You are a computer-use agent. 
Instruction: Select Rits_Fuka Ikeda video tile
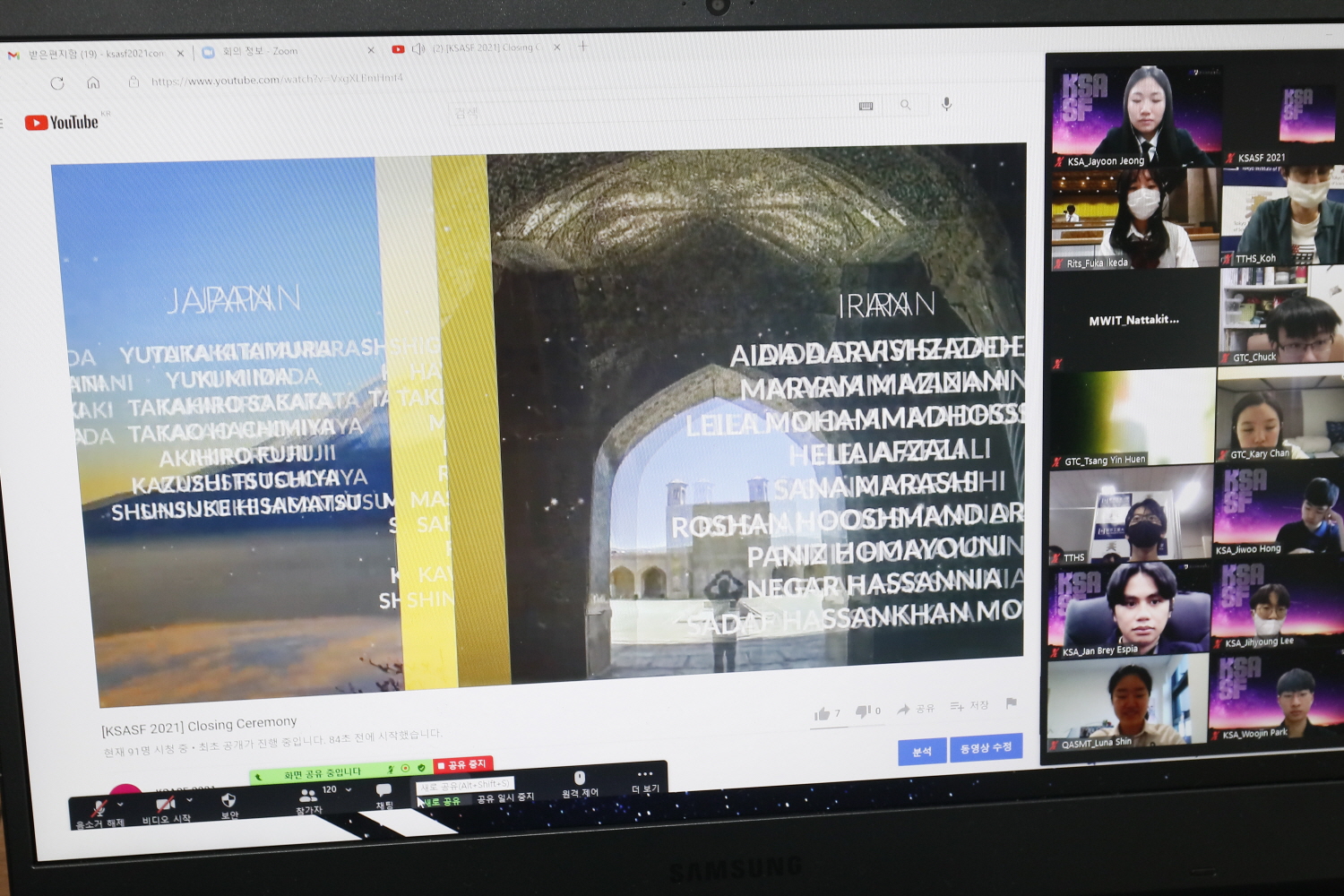pyautogui.click(x=1135, y=219)
